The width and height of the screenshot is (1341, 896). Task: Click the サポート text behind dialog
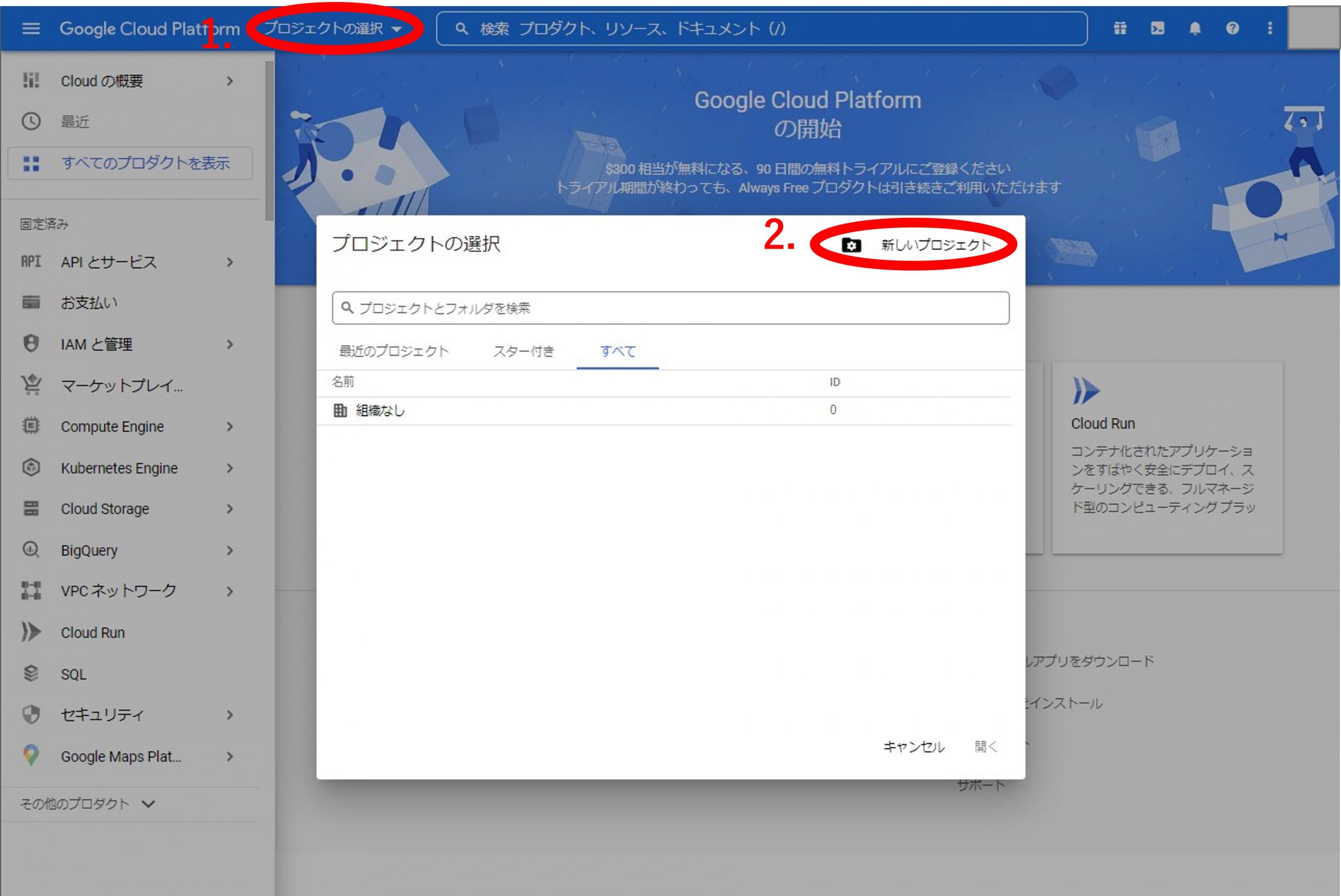981,786
